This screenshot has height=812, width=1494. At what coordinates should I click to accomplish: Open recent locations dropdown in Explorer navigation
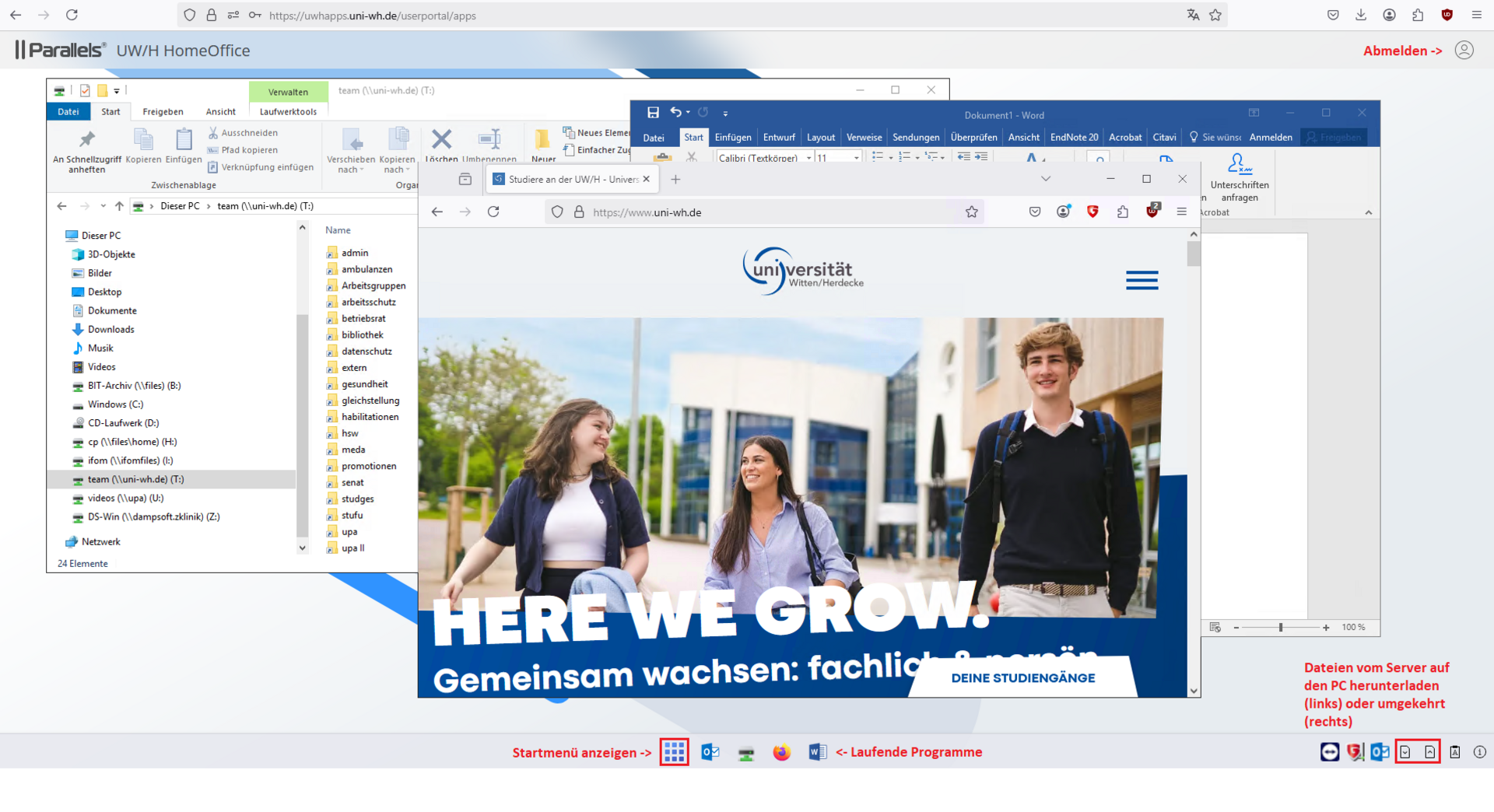pyautogui.click(x=103, y=206)
